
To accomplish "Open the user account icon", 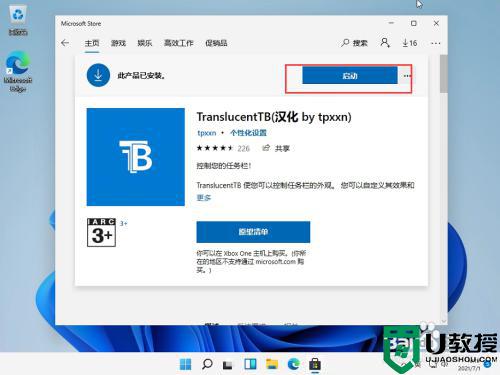I will pyautogui.click(x=385, y=43).
